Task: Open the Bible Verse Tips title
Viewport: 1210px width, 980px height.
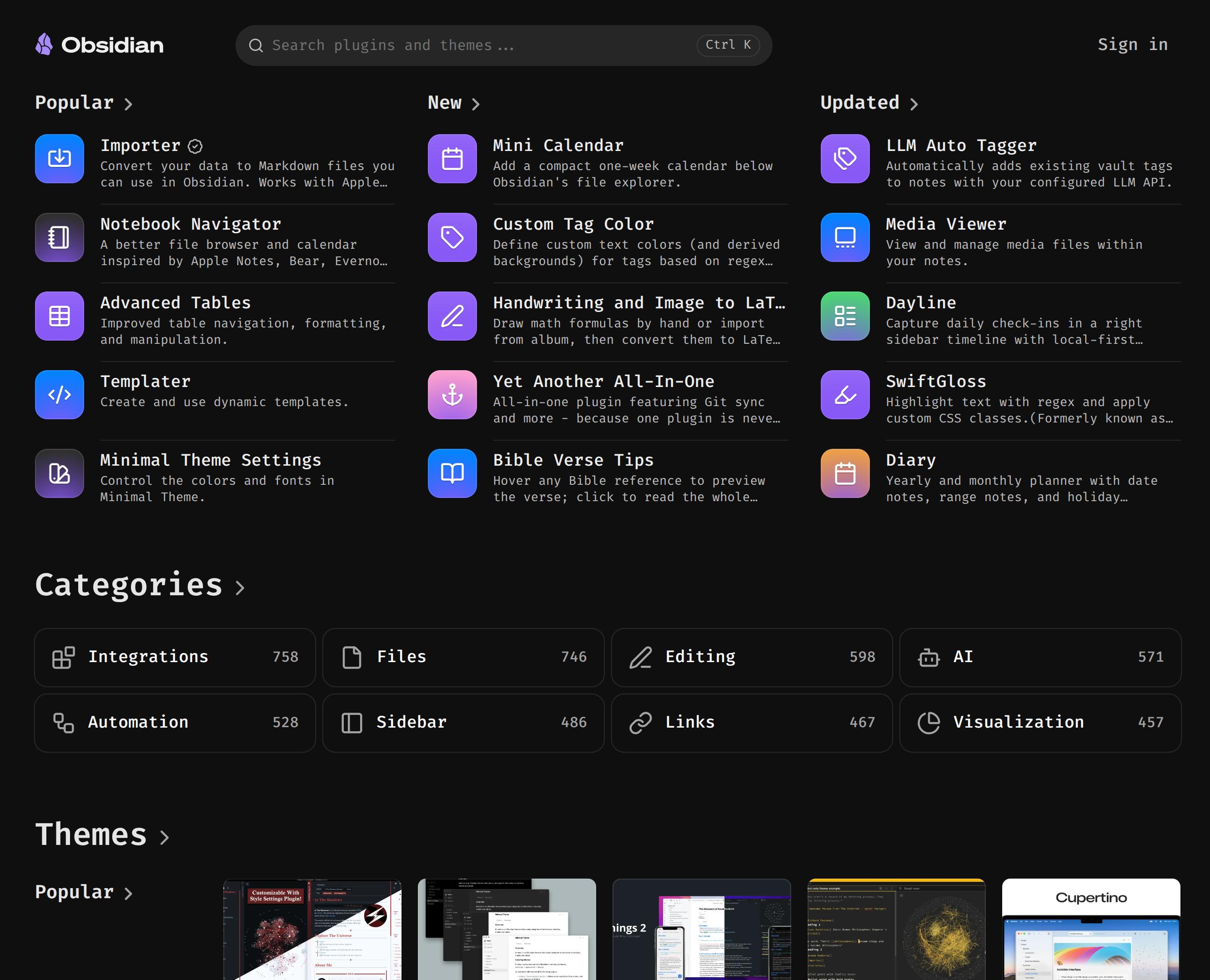Action: point(573,460)
